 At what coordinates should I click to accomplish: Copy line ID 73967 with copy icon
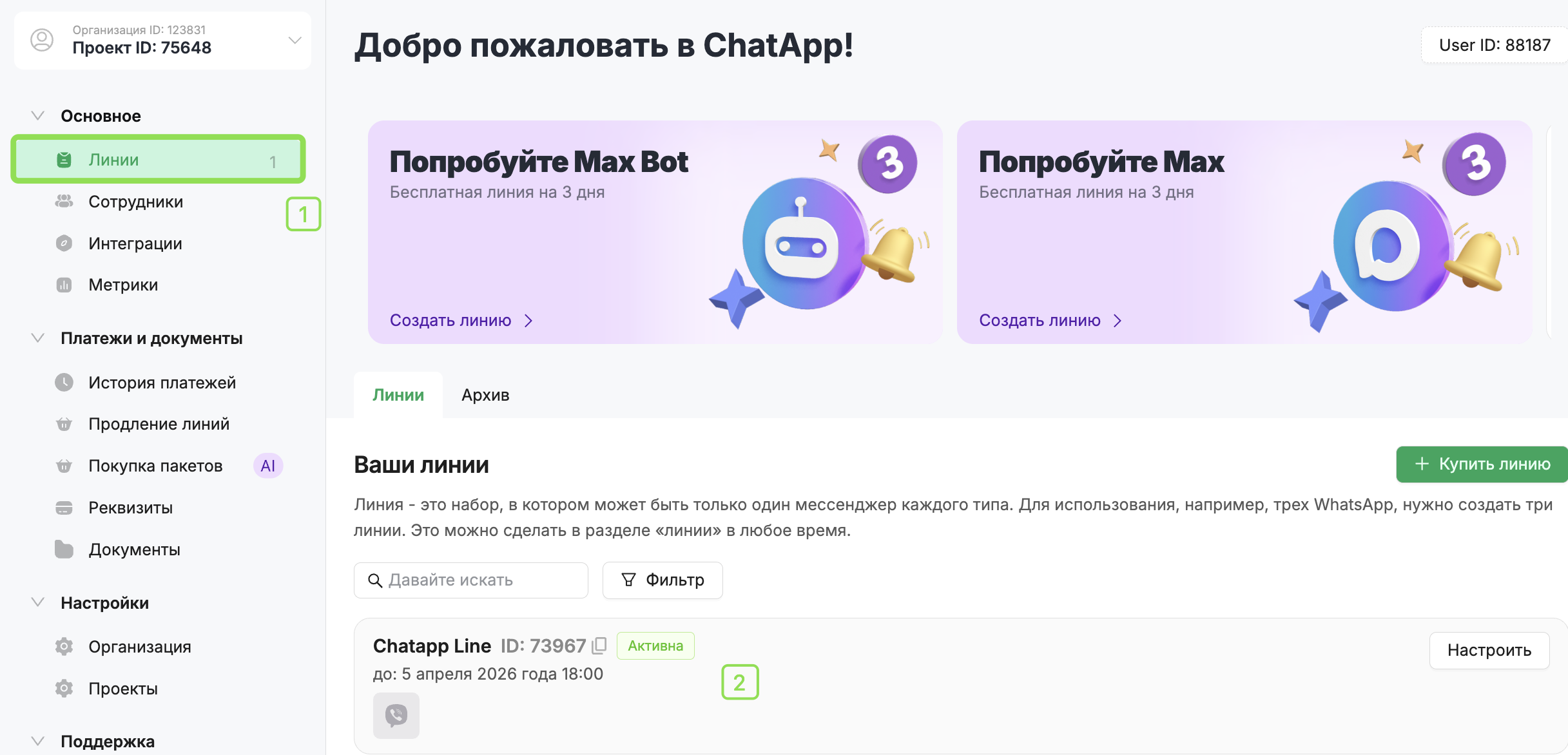tap(599, 645)
